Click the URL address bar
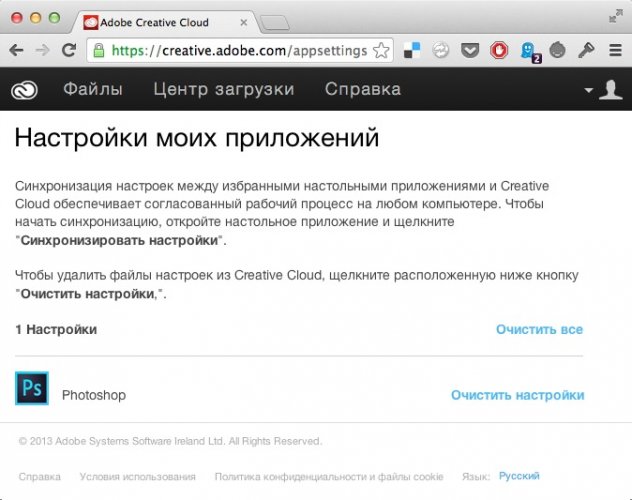 pyautogui.click(x=239, y=51)
